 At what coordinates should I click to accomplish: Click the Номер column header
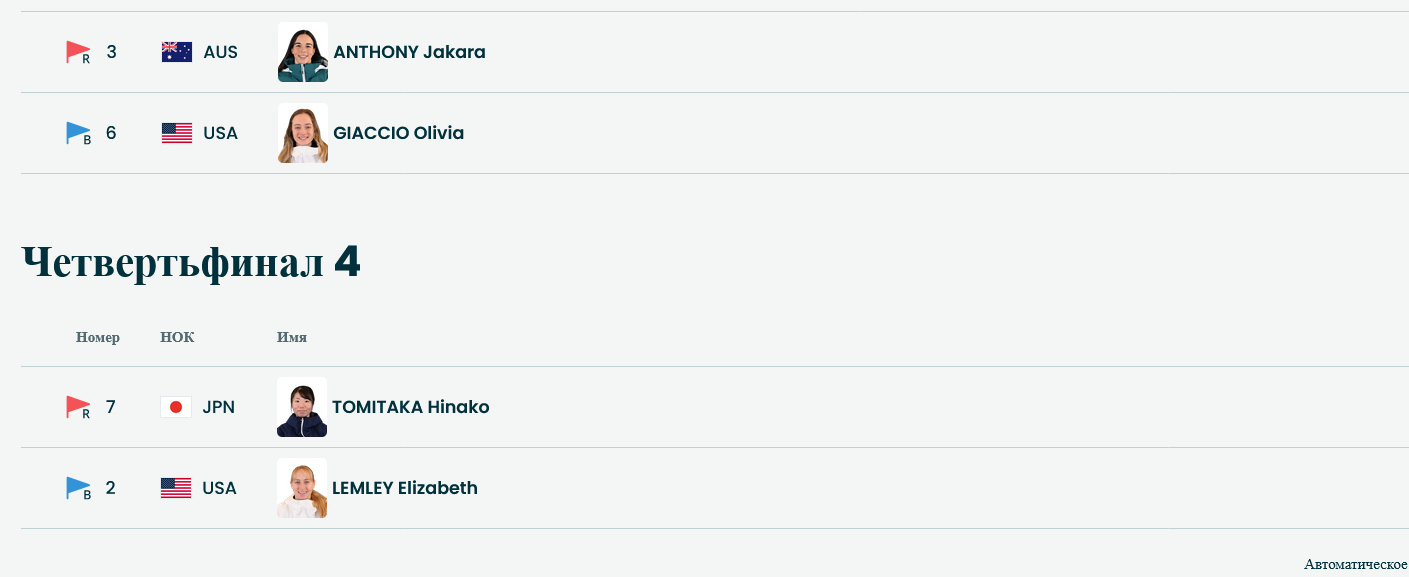tap(98, 337)
